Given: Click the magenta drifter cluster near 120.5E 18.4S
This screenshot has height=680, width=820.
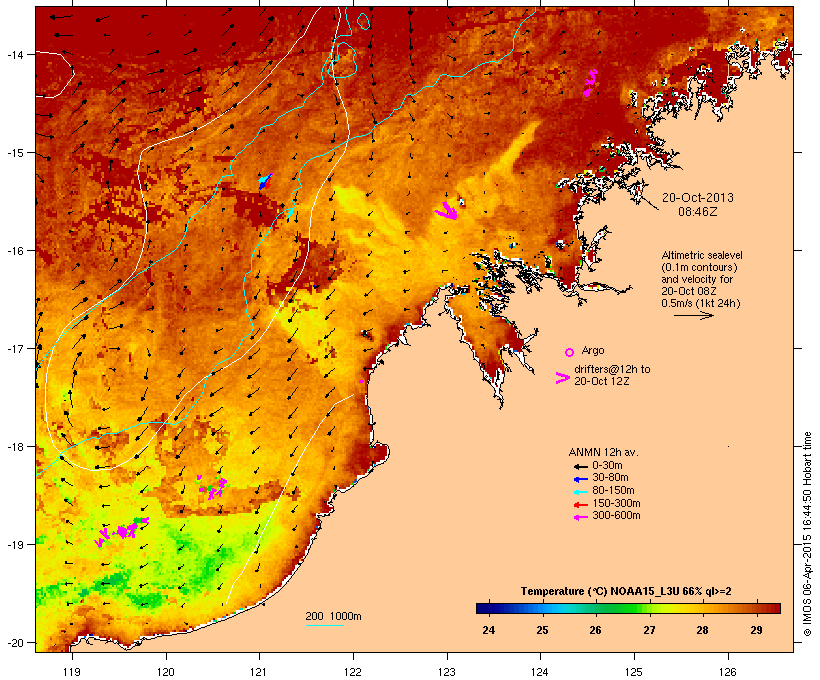Looking at the screenshot, I should (212, 488).
